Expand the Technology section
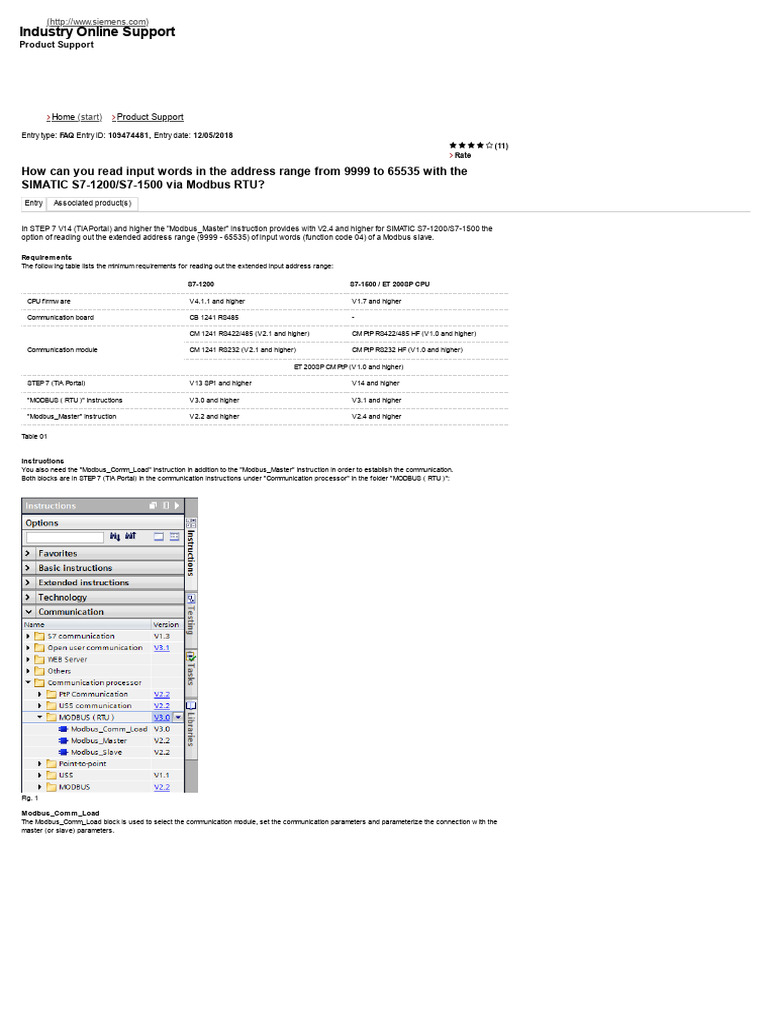Image resolution: width=768 pixels, height=1024 pixels. pyautogui.click(x=28, y=597)
